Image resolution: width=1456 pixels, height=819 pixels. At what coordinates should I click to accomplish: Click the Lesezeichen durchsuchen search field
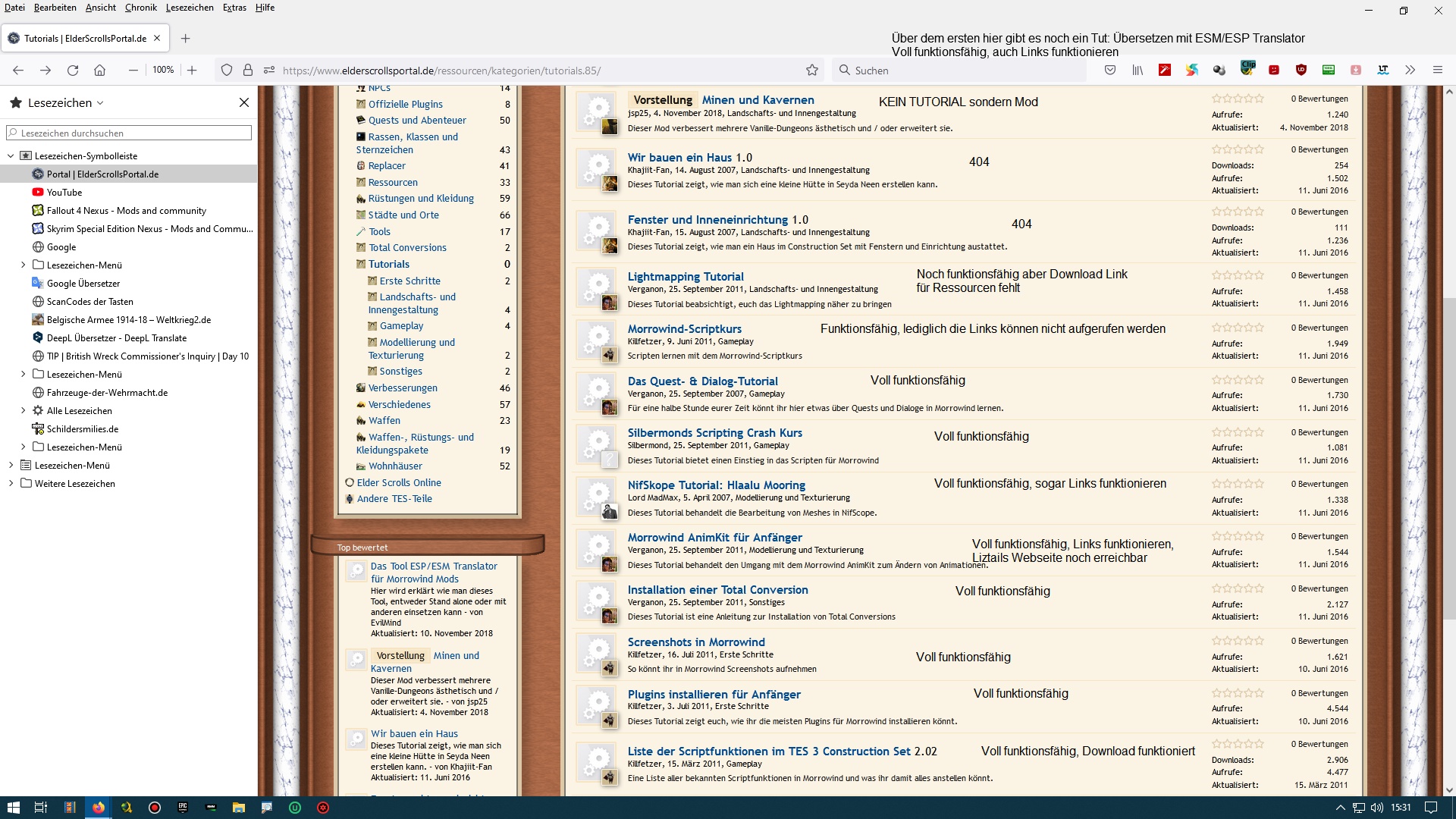click(x=129, y=133)
